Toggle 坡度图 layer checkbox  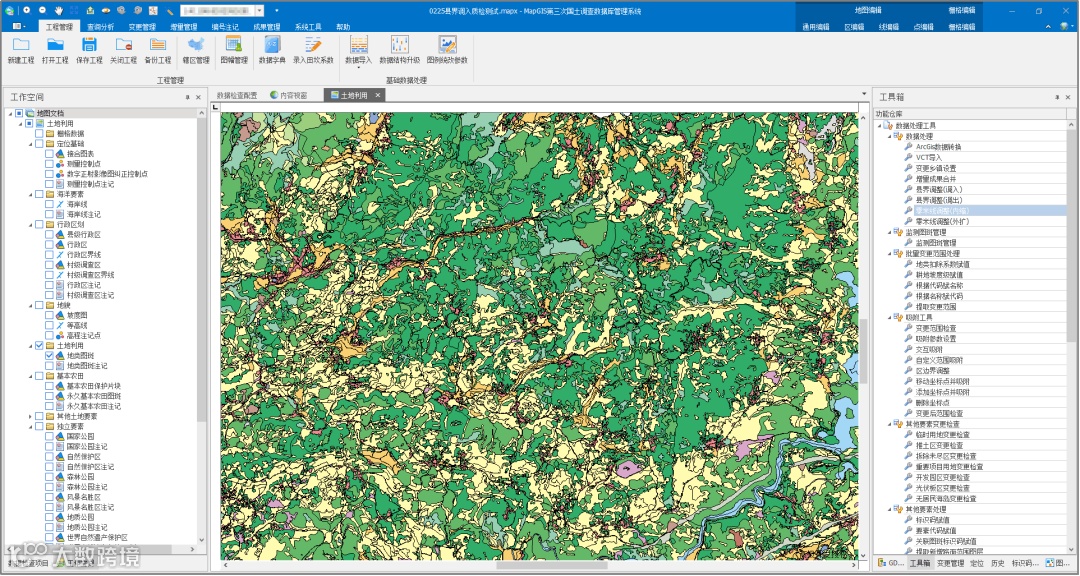49,316
